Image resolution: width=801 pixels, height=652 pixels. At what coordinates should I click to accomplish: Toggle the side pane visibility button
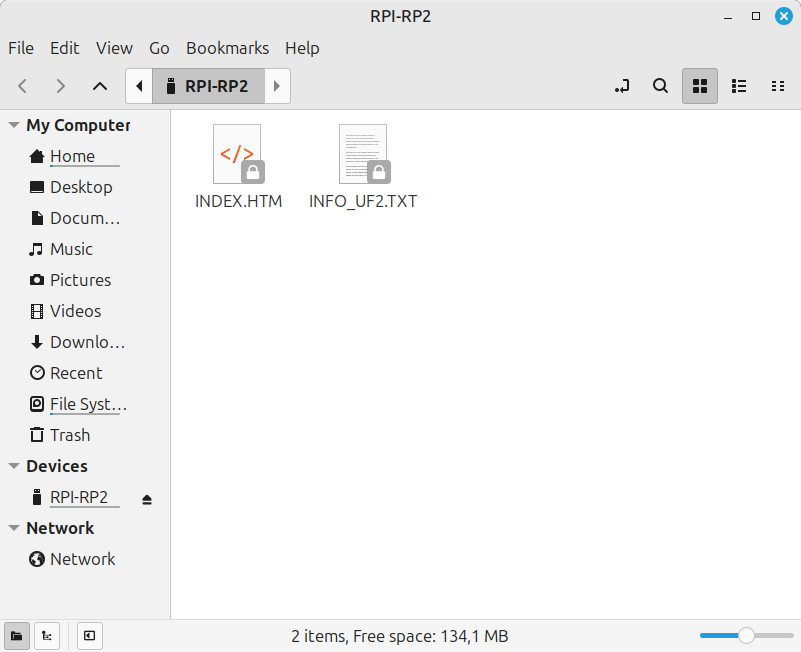89,636
